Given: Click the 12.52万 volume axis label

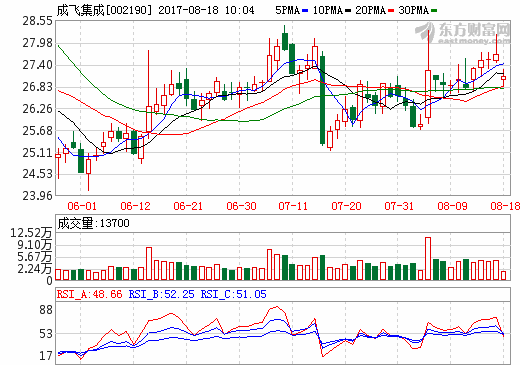Looking at the screenshot, I should click(31, 233).
